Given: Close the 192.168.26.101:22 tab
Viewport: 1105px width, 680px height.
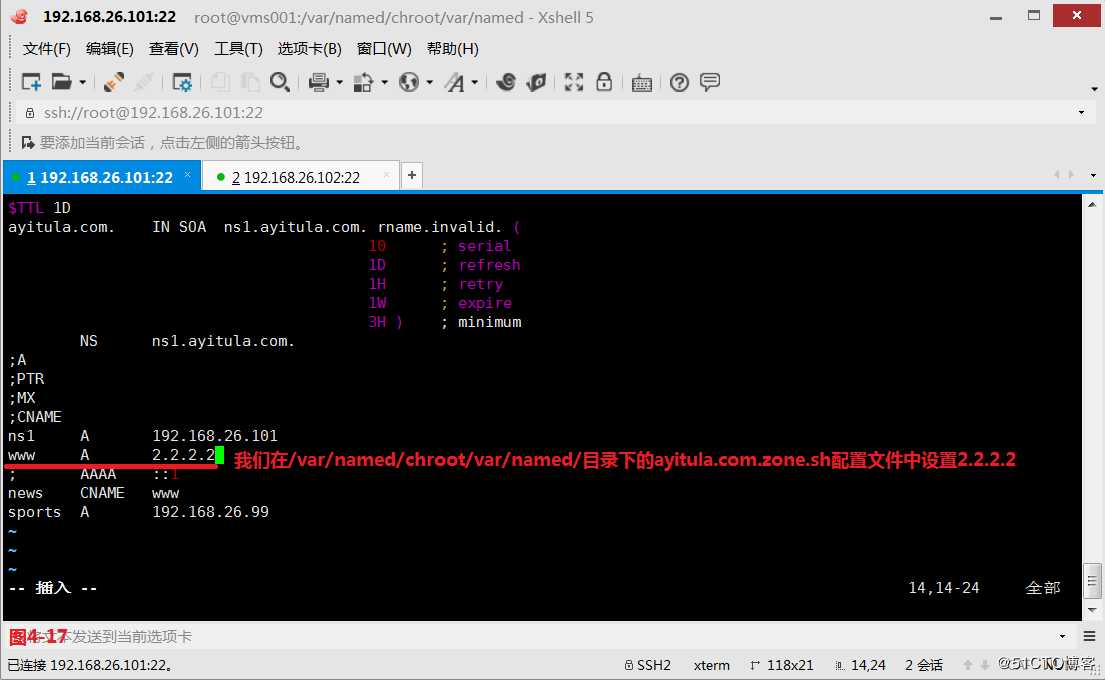Looking at the screenshot, I should (x=187, y=175).
